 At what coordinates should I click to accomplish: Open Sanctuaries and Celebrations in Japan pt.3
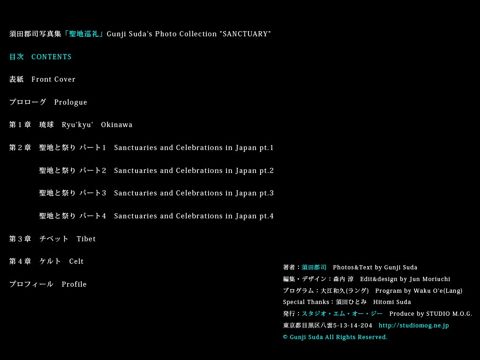[156, 193]
